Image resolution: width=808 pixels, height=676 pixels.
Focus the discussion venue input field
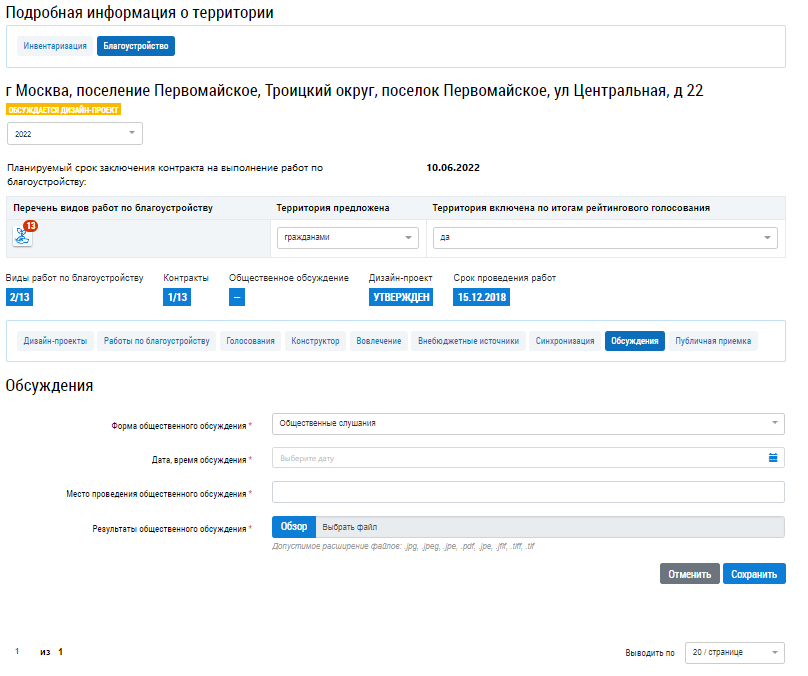click(528, 493)
